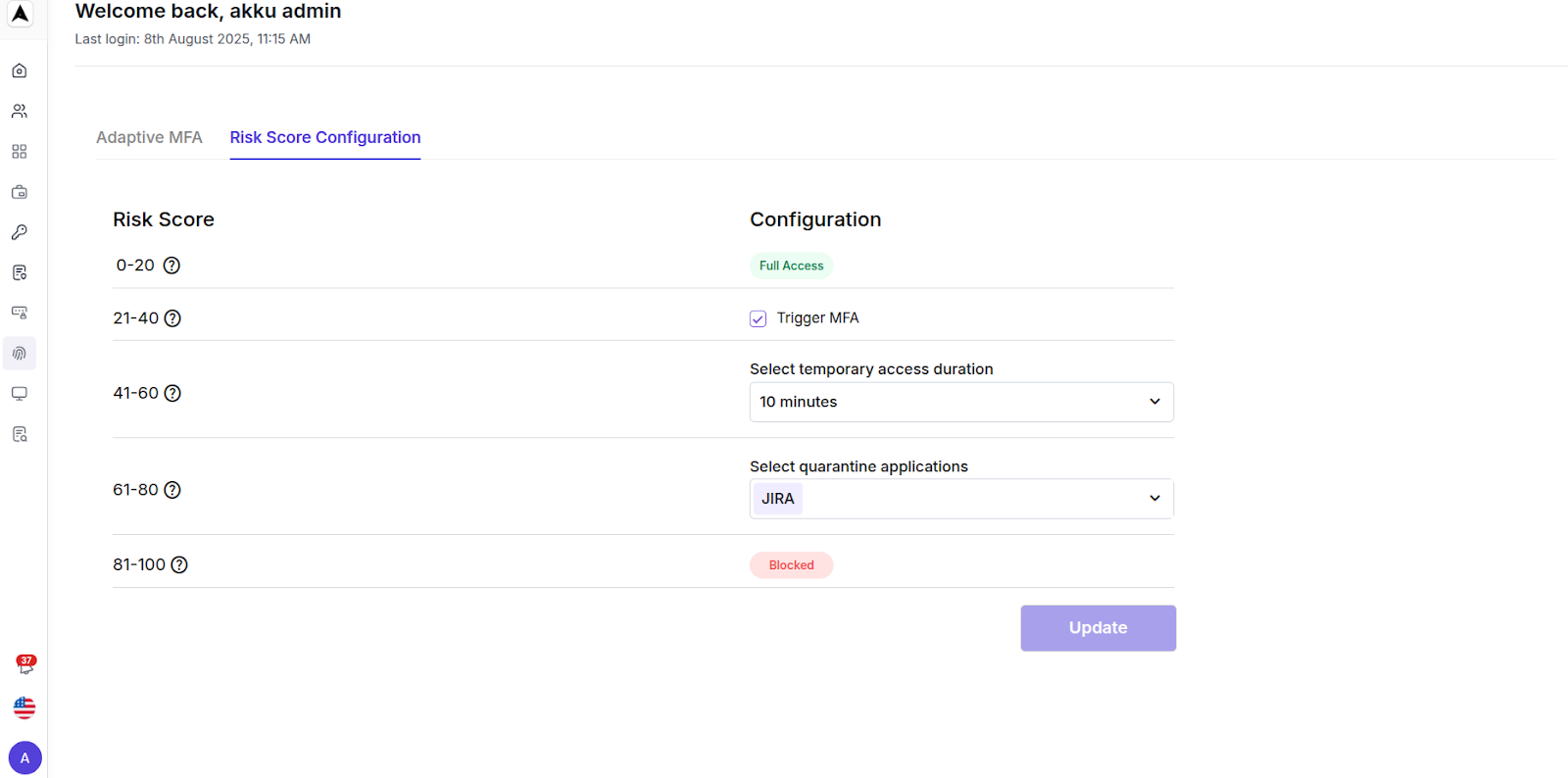Click the "Trigger MFA" label text
The image size is (1568, 778).
pos(817,317)
